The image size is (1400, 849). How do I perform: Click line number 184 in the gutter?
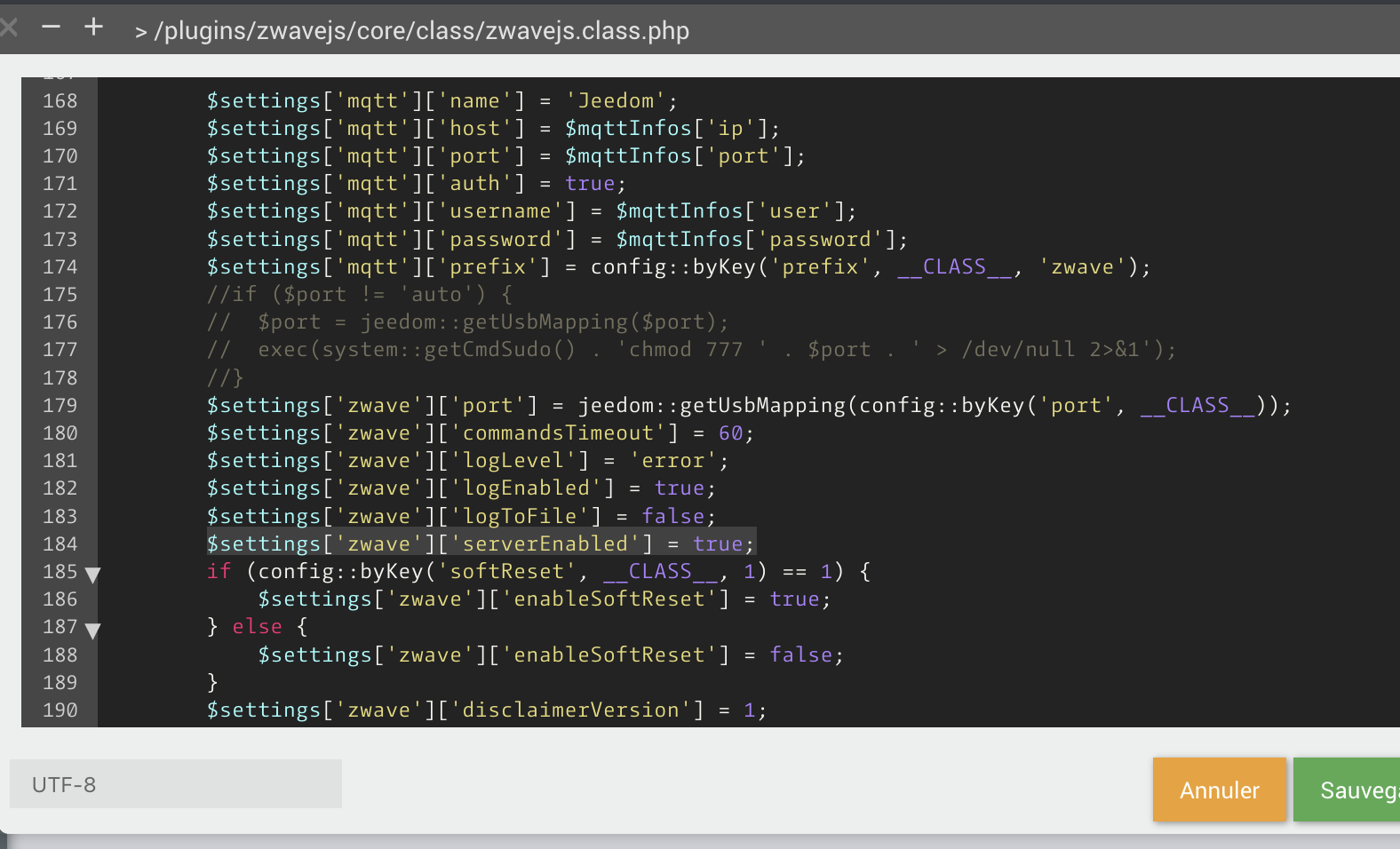60,544
